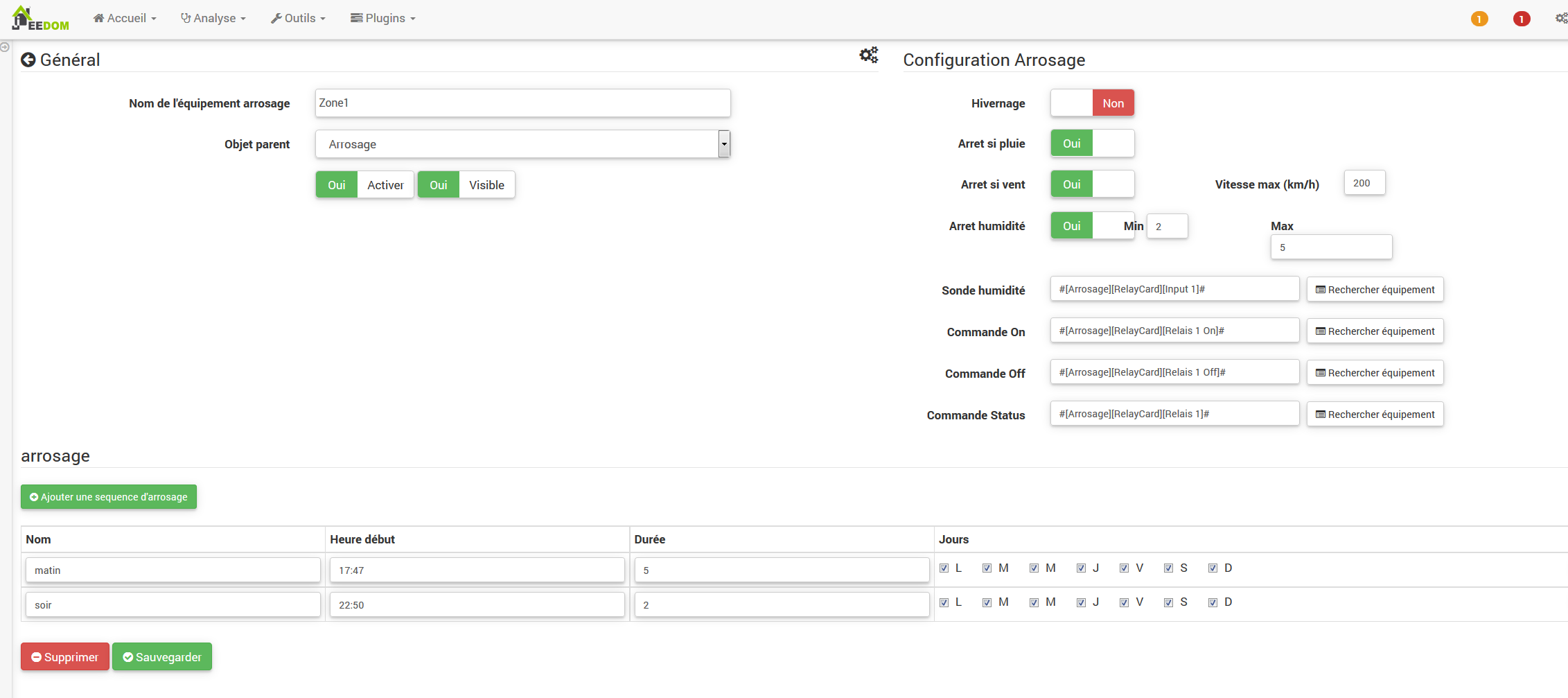The width and height of the screenshot is (1568, 698).
Task: Click the red notification badge
Action: tap(1522, 19)
